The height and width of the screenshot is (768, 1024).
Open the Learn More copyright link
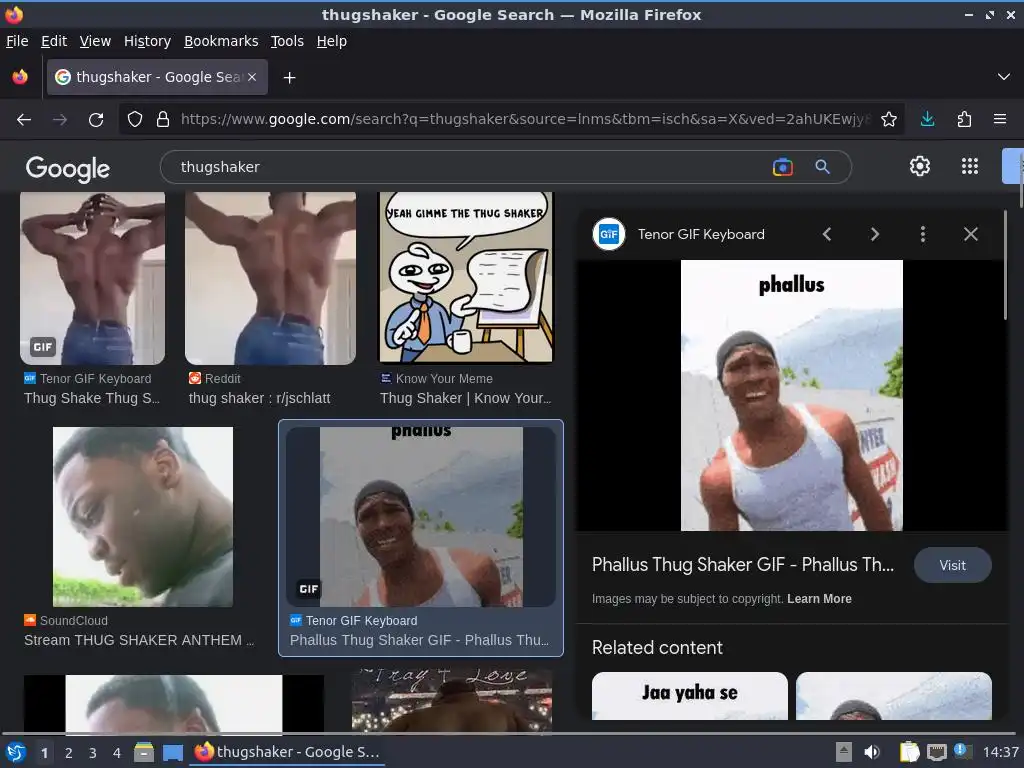pyautogui.click(x=819, y=599)
